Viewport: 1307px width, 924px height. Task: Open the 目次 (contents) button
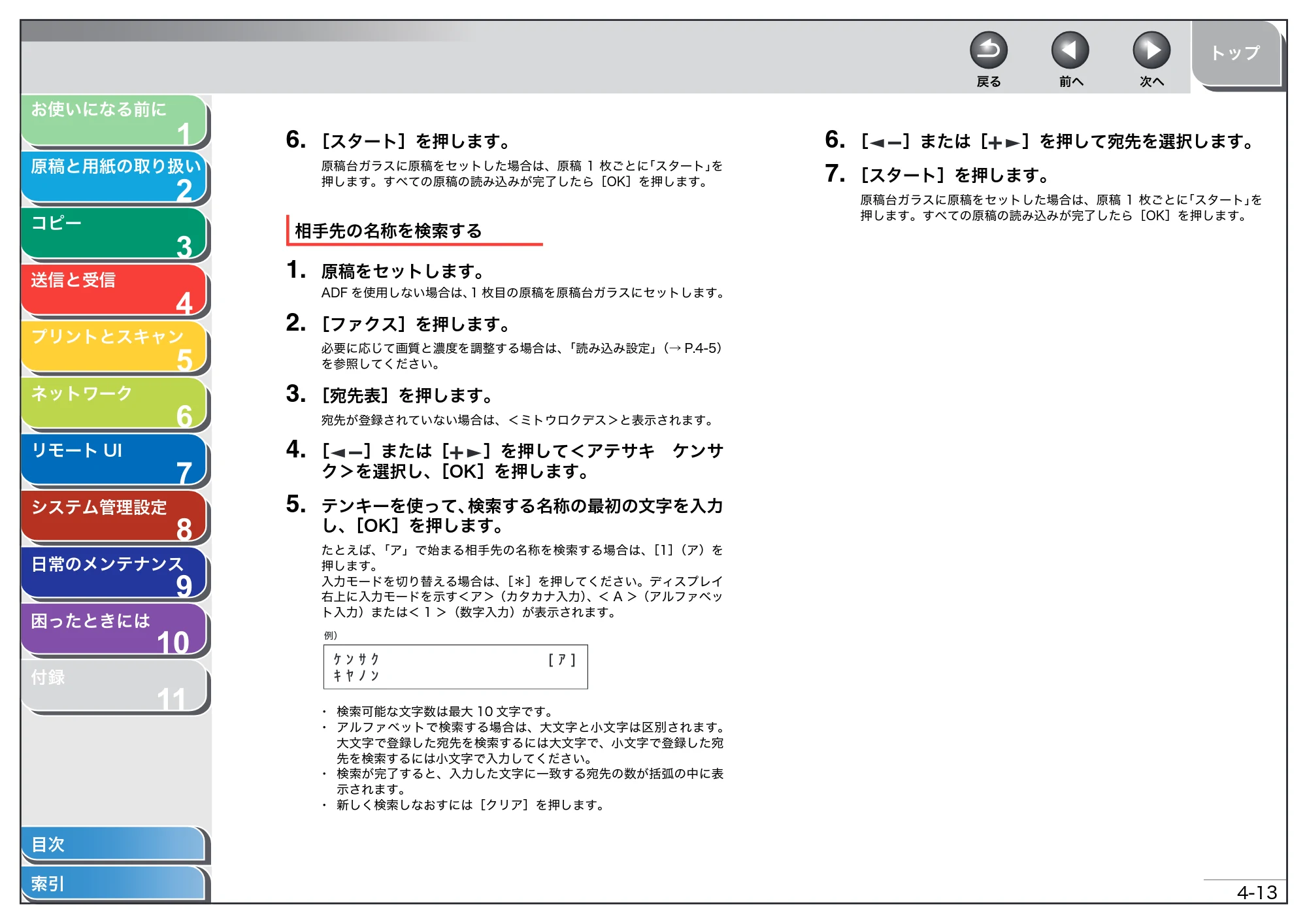114,844
